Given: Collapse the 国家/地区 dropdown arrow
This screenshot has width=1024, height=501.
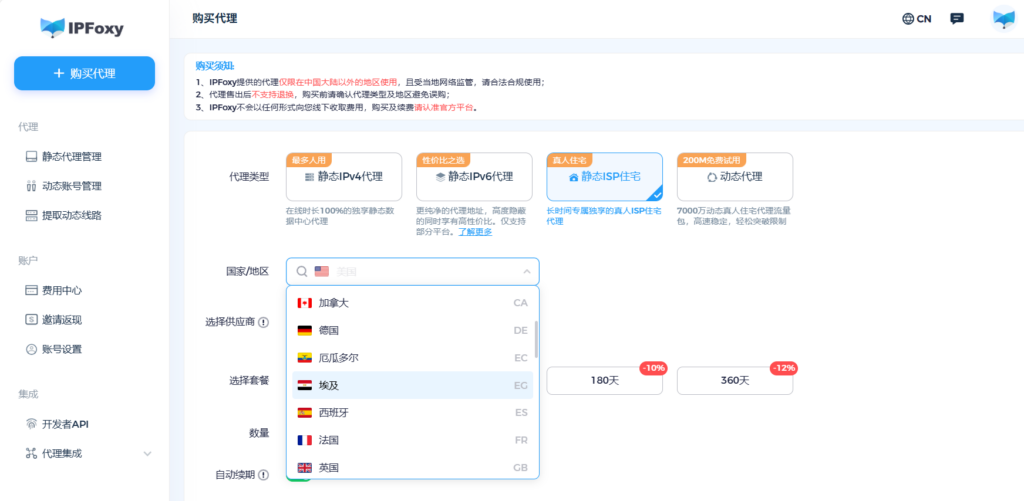Looking at the screenshot, I should coord(526,271).
